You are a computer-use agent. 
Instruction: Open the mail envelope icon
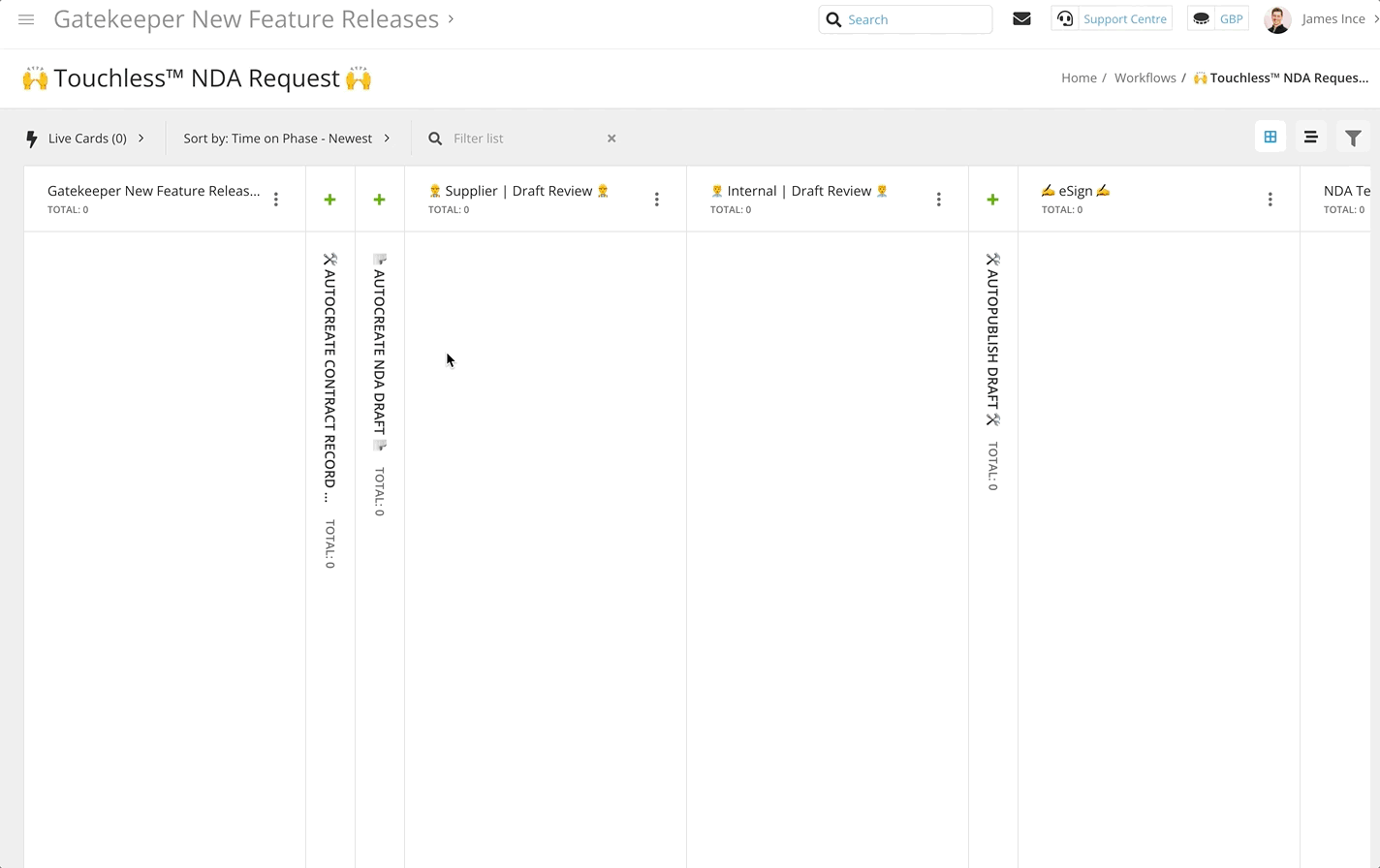[1021, 18]
